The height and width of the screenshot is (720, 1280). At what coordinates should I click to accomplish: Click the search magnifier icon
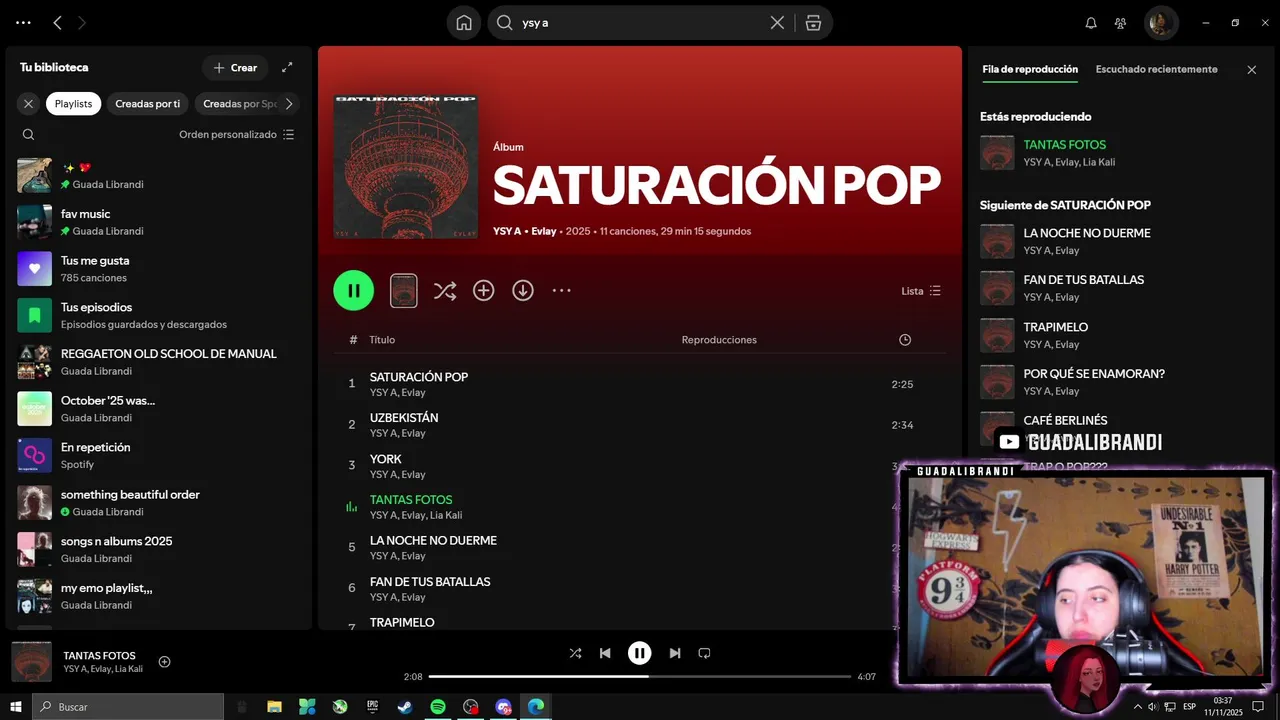(x=505, y=23)
